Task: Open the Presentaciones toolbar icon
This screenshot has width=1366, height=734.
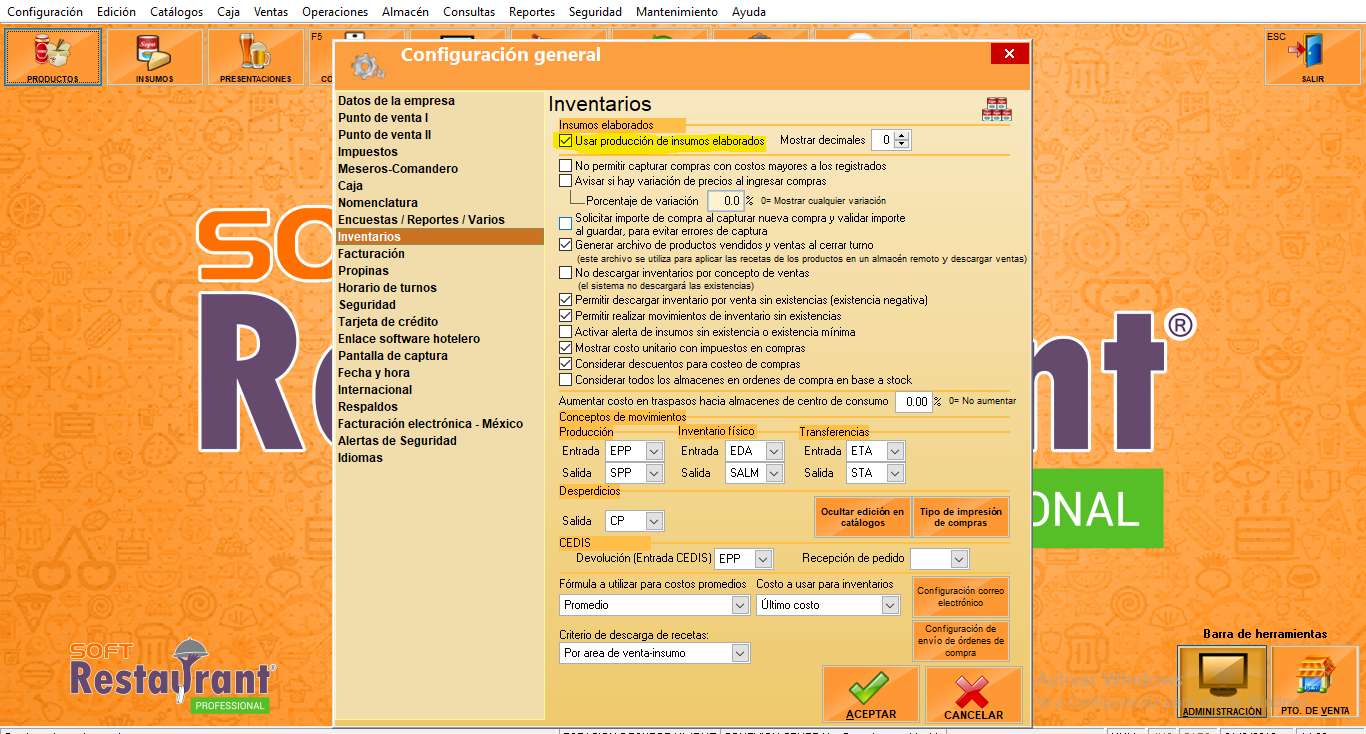Action: [256, 57]
